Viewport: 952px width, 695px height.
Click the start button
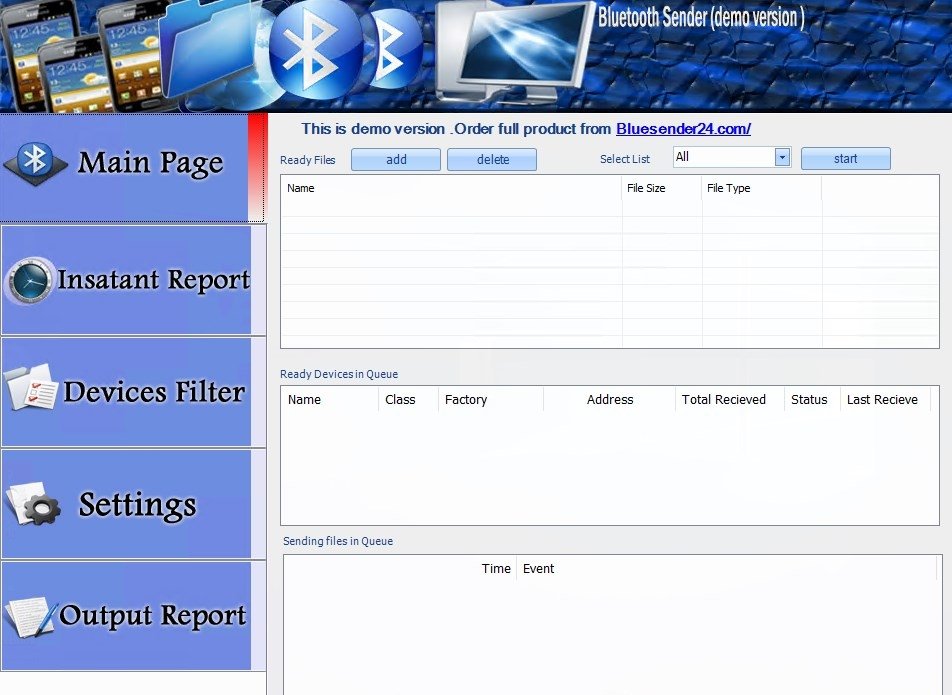[846, 158]
